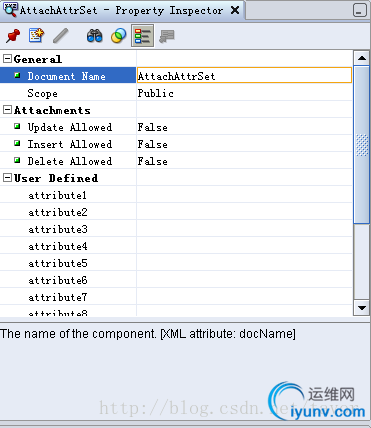Click the scrollbar down arrow
Screen dimensions: 371x428
pyautogui.click(x=362, y=308)
